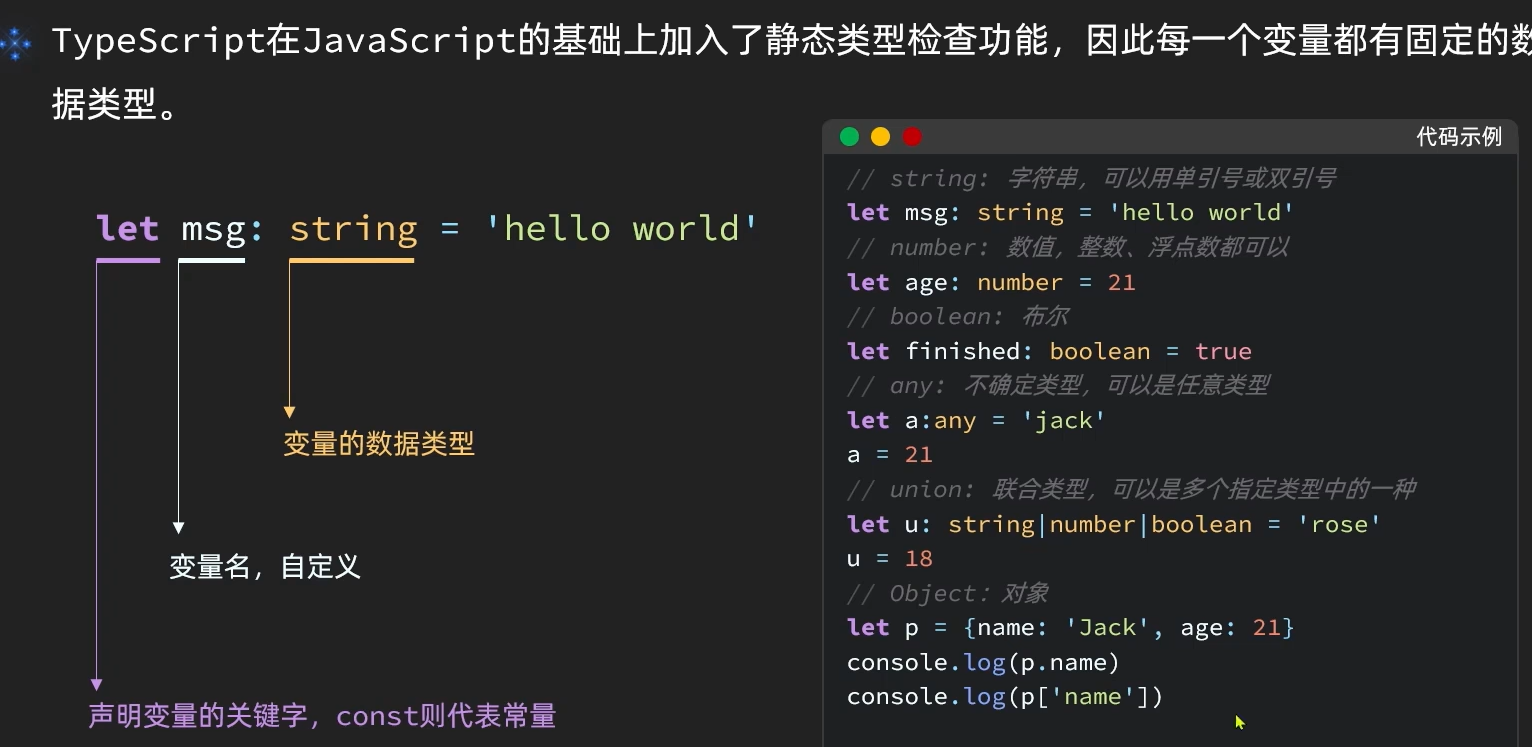Click the red window dot in code panel
Viewport: 1532px width, 747px height.
[x=912, y=137]
